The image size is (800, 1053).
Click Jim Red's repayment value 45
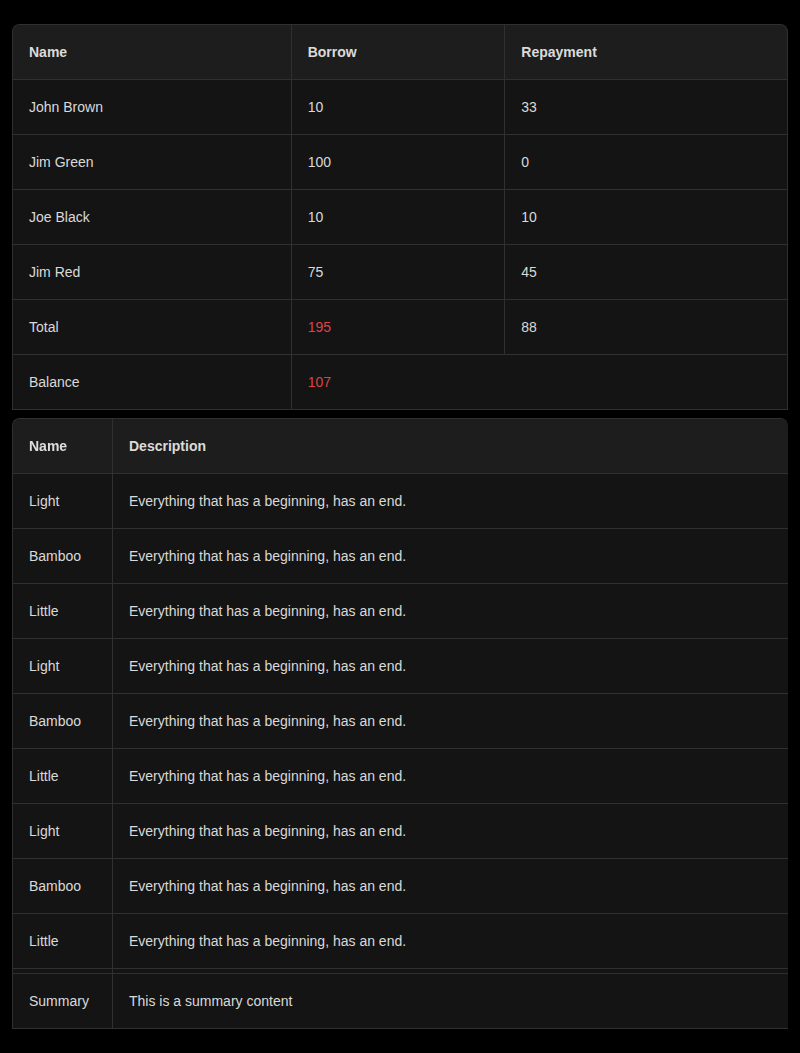[529, 272]
